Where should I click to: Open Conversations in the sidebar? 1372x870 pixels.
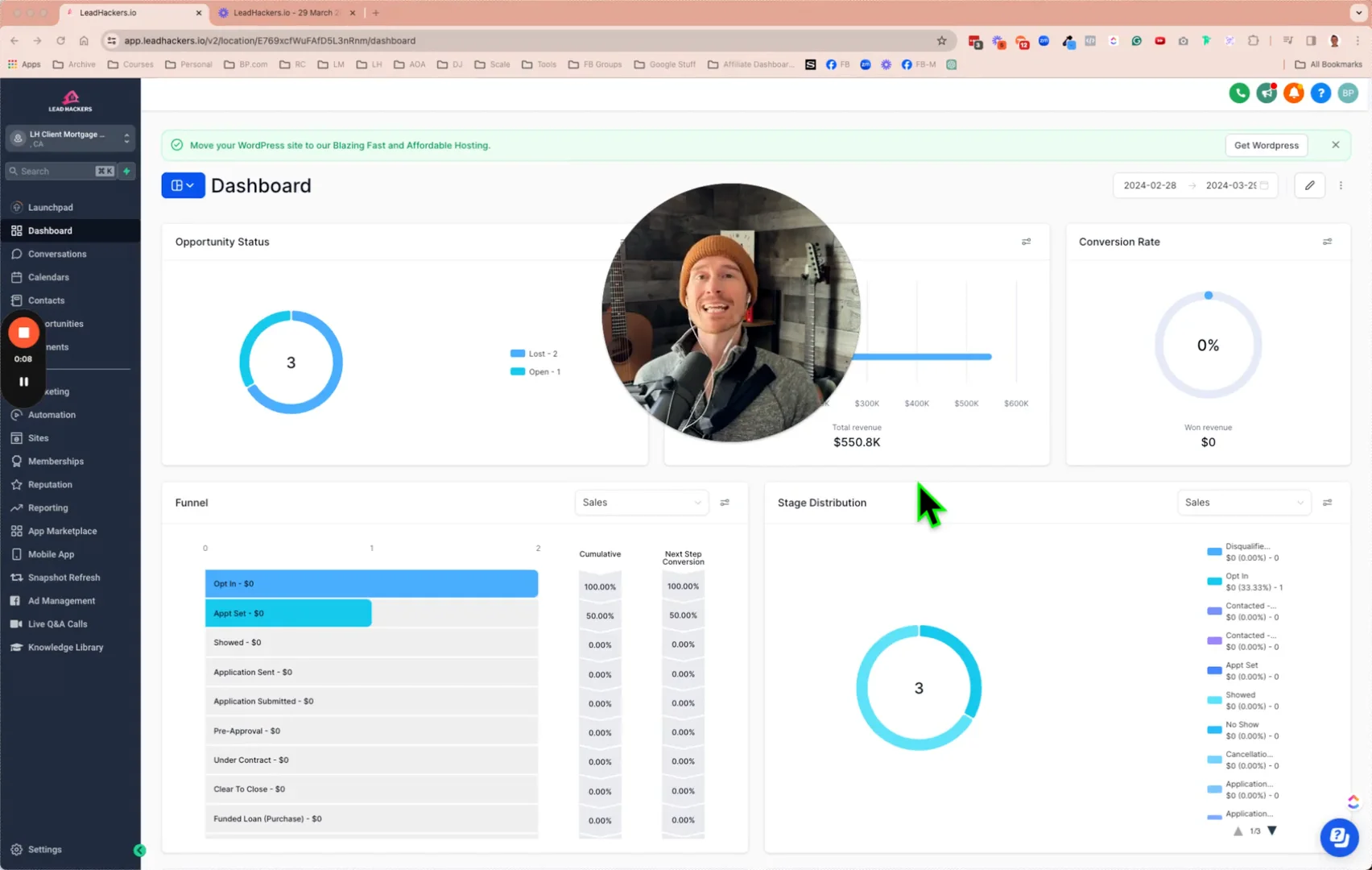56,254
